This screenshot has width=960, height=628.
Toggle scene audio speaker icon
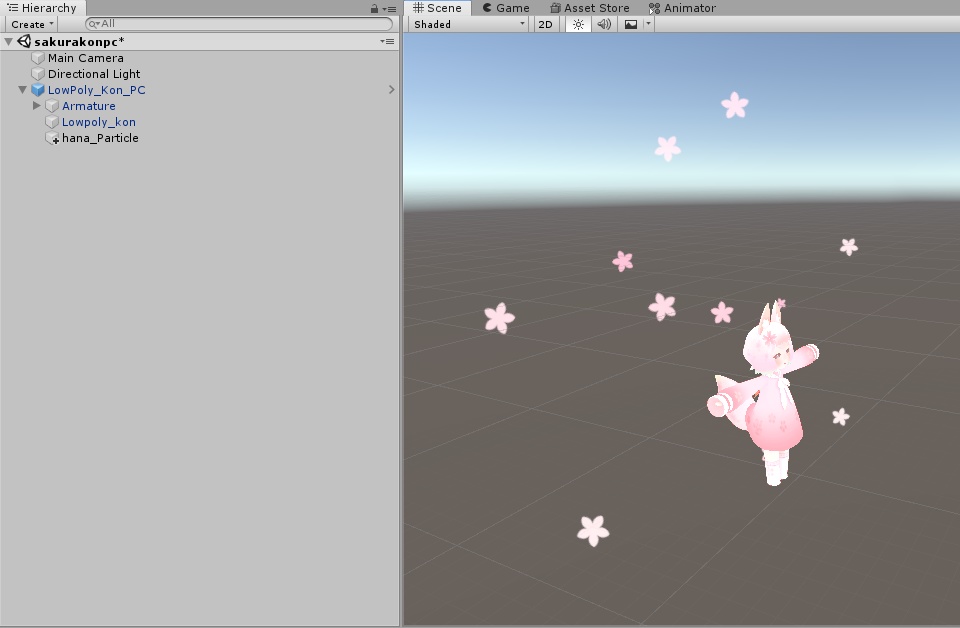click(604, 24)
